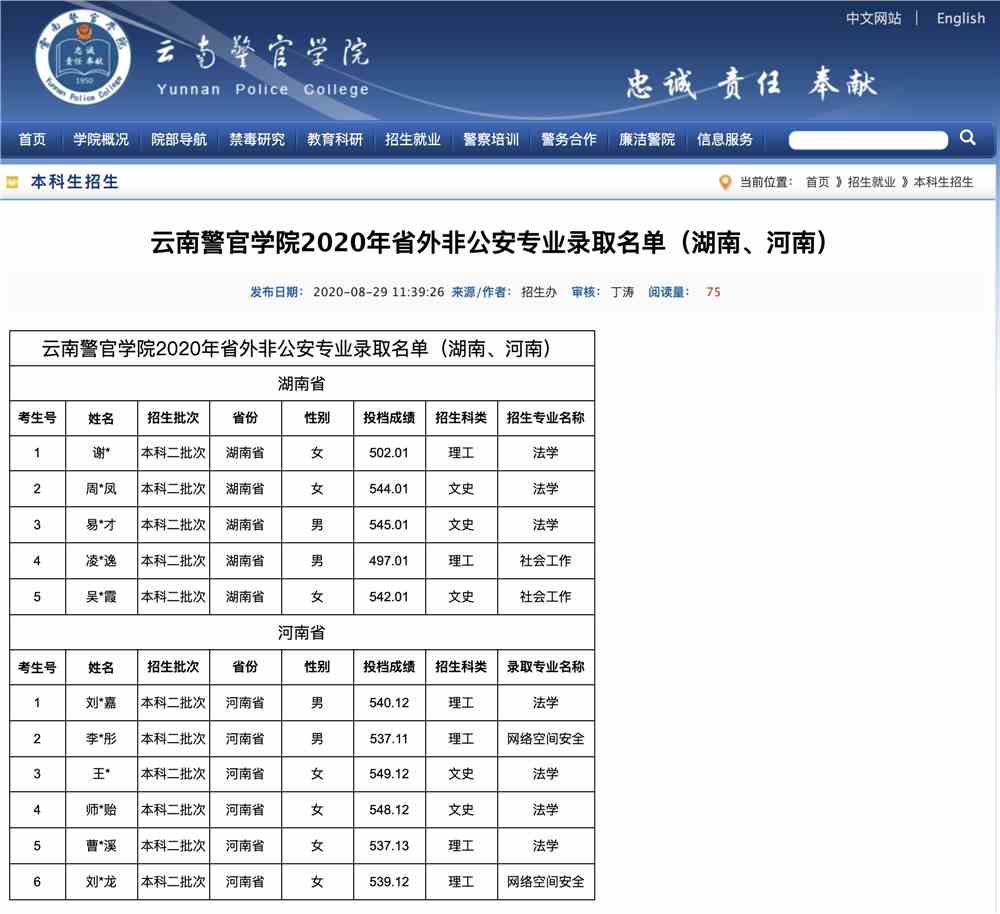Click the score cell 540.12
Image resolution: width=1000 pixels, height=914 pixels.
tap(389, 703)
